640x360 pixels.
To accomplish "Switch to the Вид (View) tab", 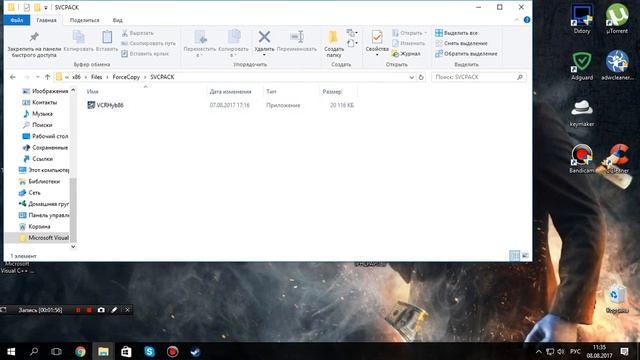I will point(118,20).
